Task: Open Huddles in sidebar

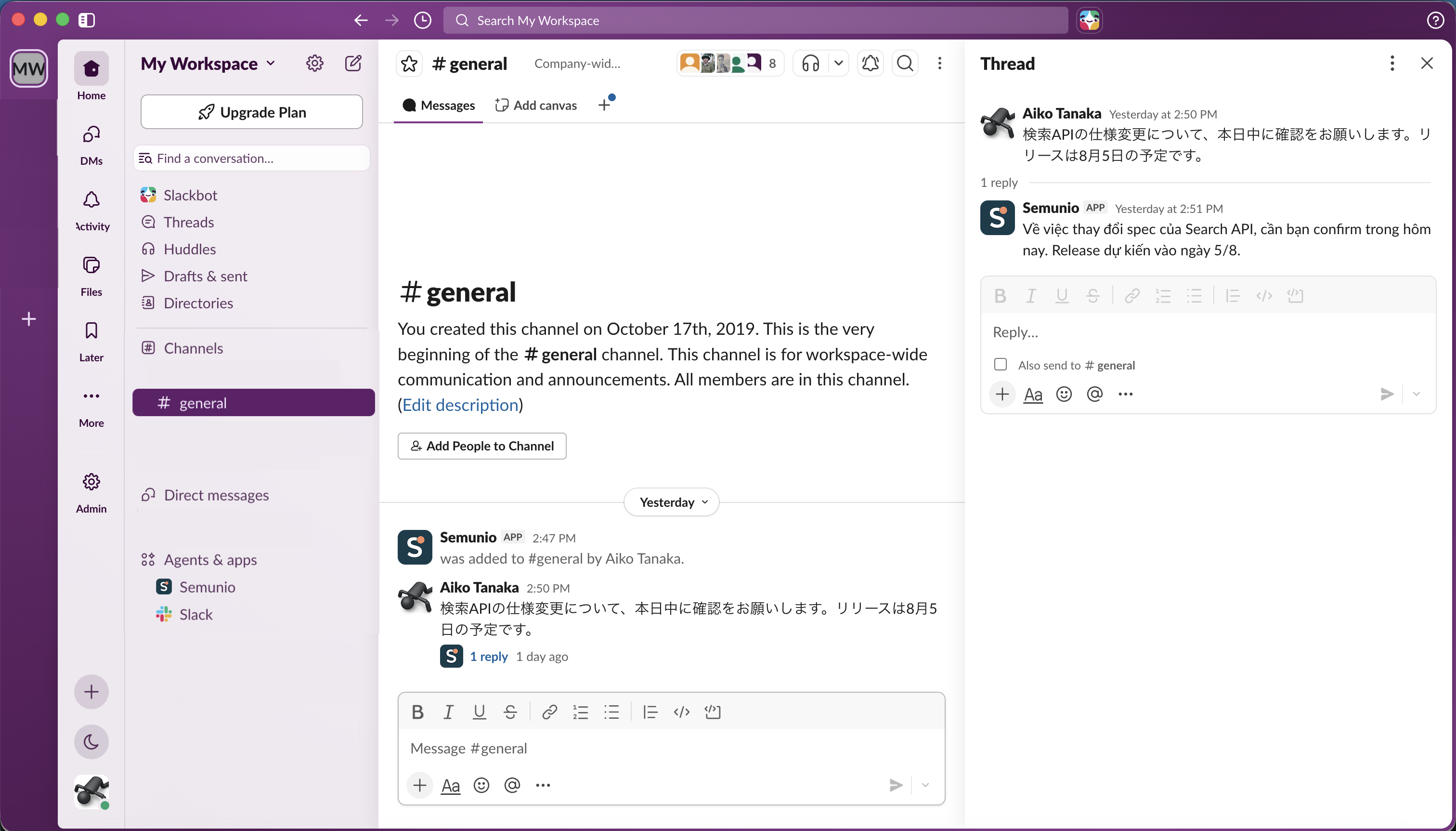Action: (189, 249)
